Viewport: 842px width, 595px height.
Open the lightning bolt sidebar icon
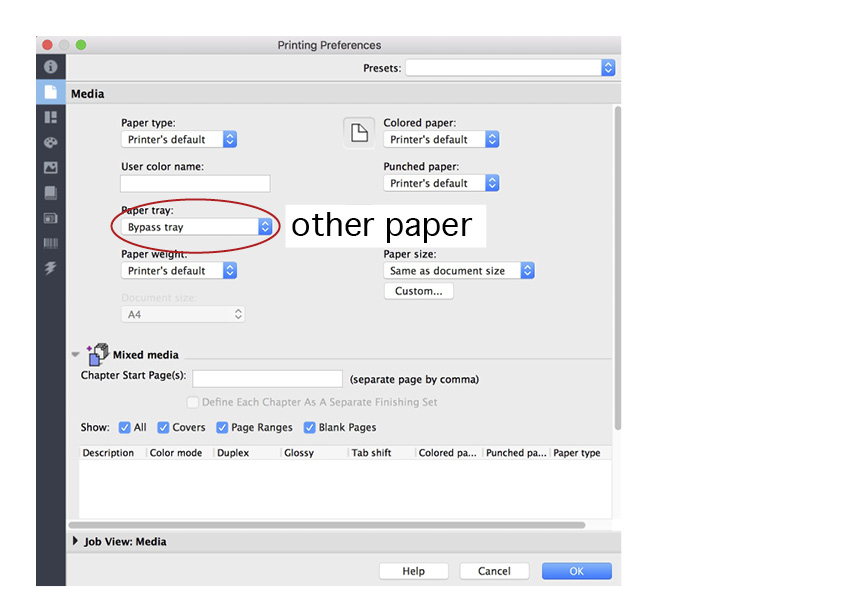(50, 268)
